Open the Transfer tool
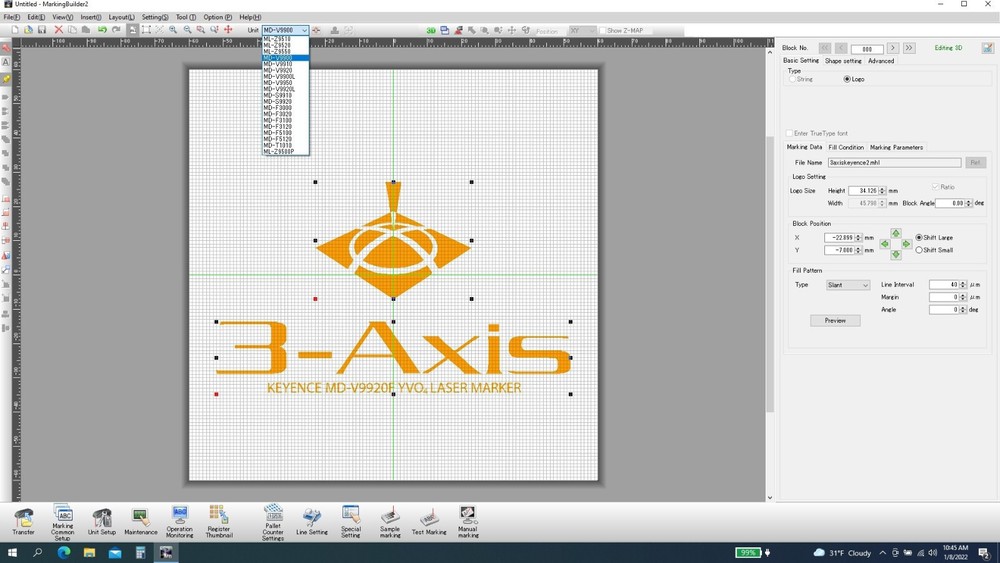1000x563 pixels. (x=24, y=521)
